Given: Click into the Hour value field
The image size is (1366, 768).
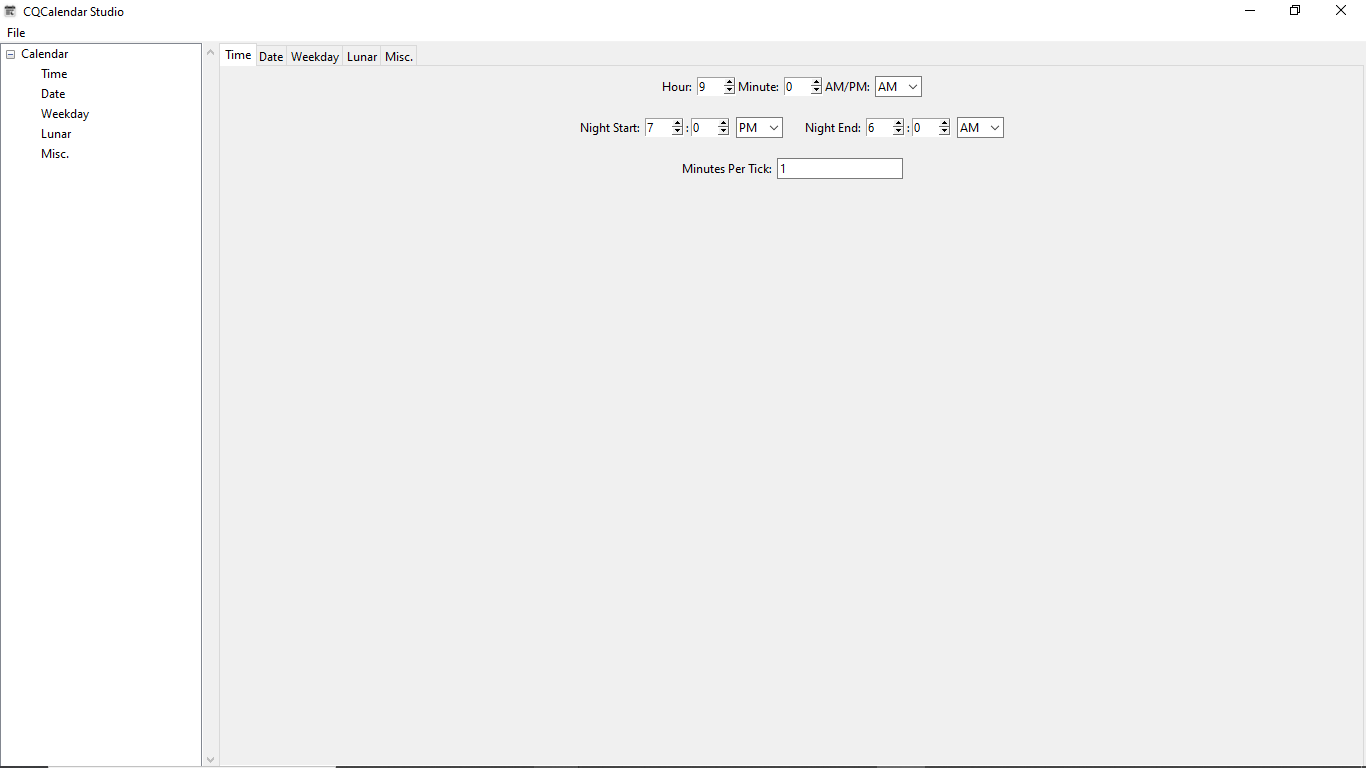Looking at the screenshot, I should 710,87.
